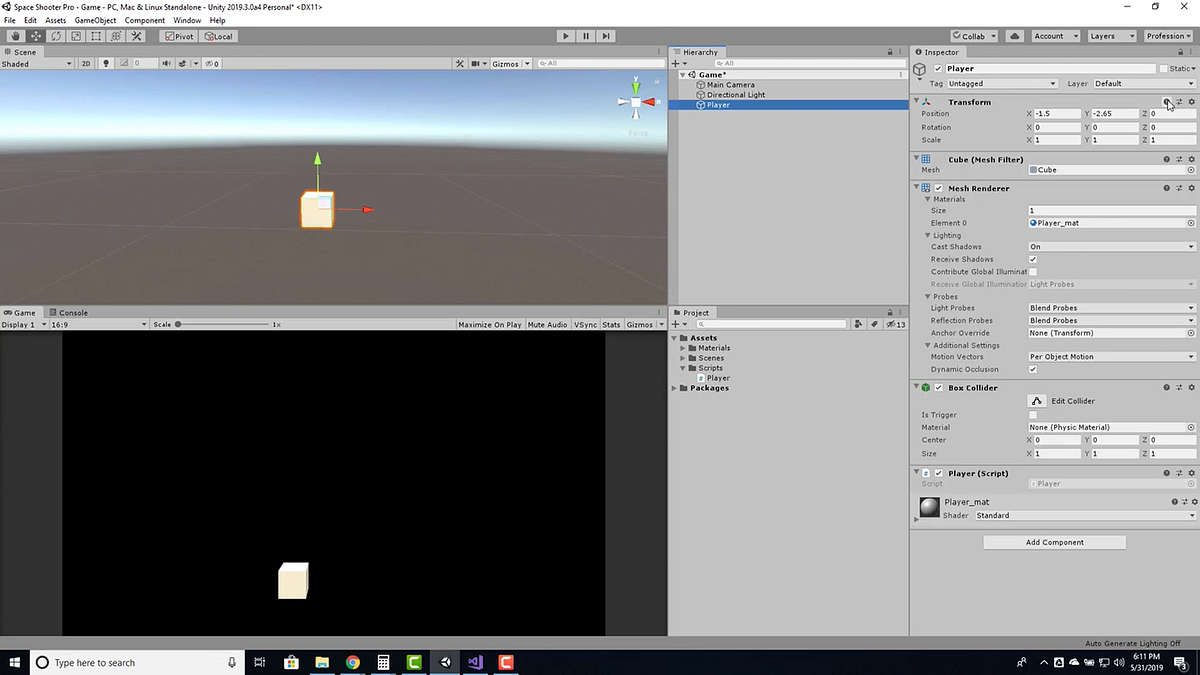
Task: Select the Hand pan tool
Action: [14, 36]
